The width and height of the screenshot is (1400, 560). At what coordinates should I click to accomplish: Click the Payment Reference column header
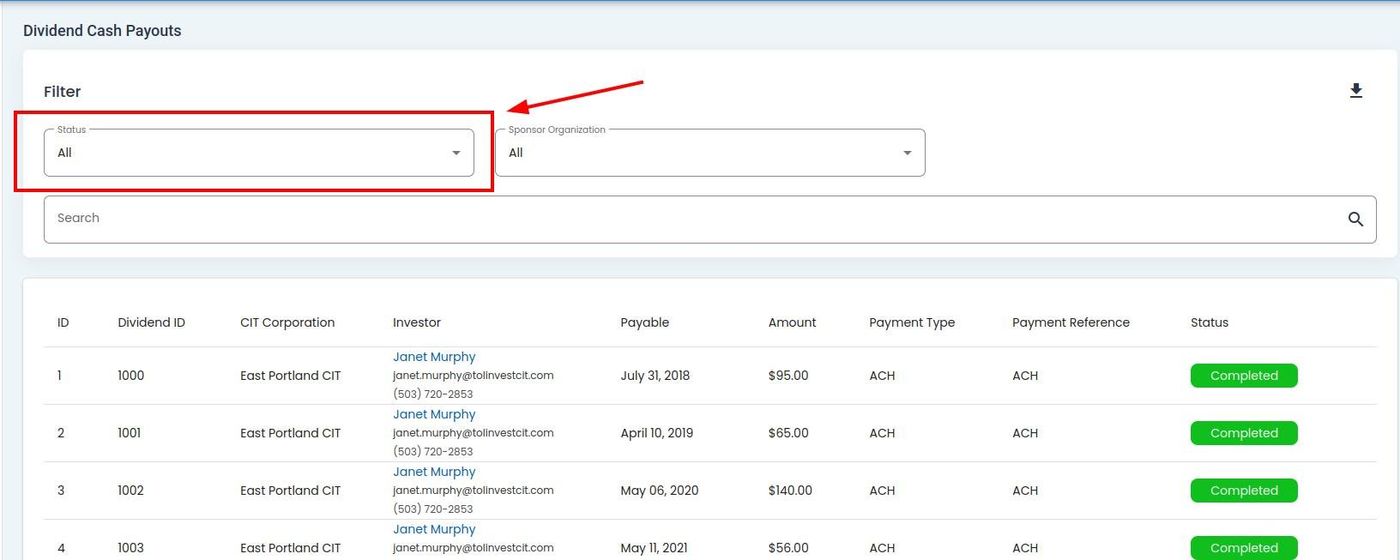click(x=1070, y=323)
